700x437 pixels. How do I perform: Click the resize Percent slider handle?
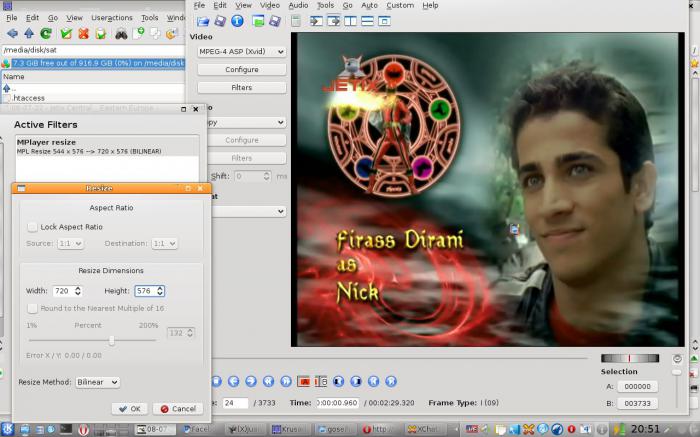click(x=112, y=341)
